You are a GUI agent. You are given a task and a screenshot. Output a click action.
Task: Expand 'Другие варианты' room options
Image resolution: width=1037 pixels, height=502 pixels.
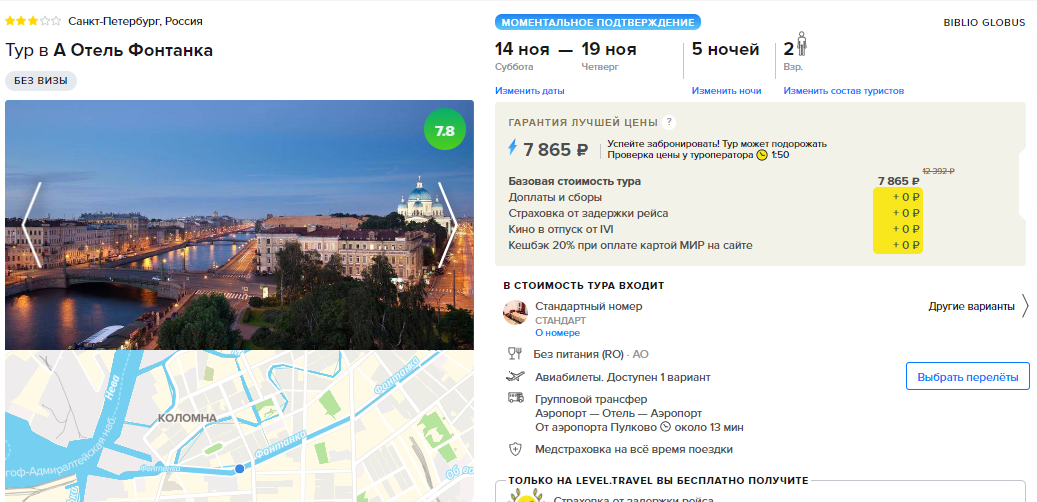972,306
